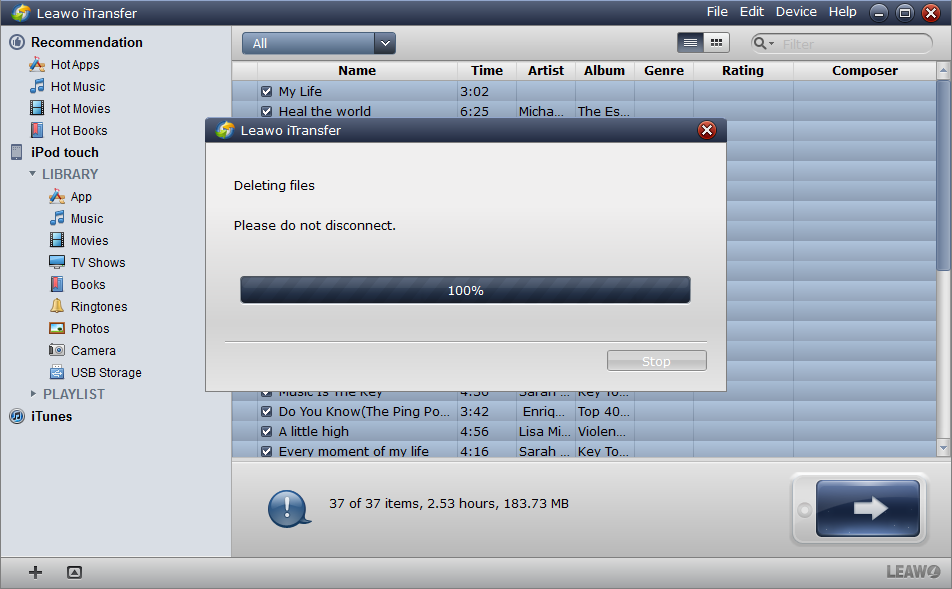Click the 37 of 37 items status text
Image resolution: width=952 pixels, height=589 pixels.
pyautogui.click(x=449, y=503)
